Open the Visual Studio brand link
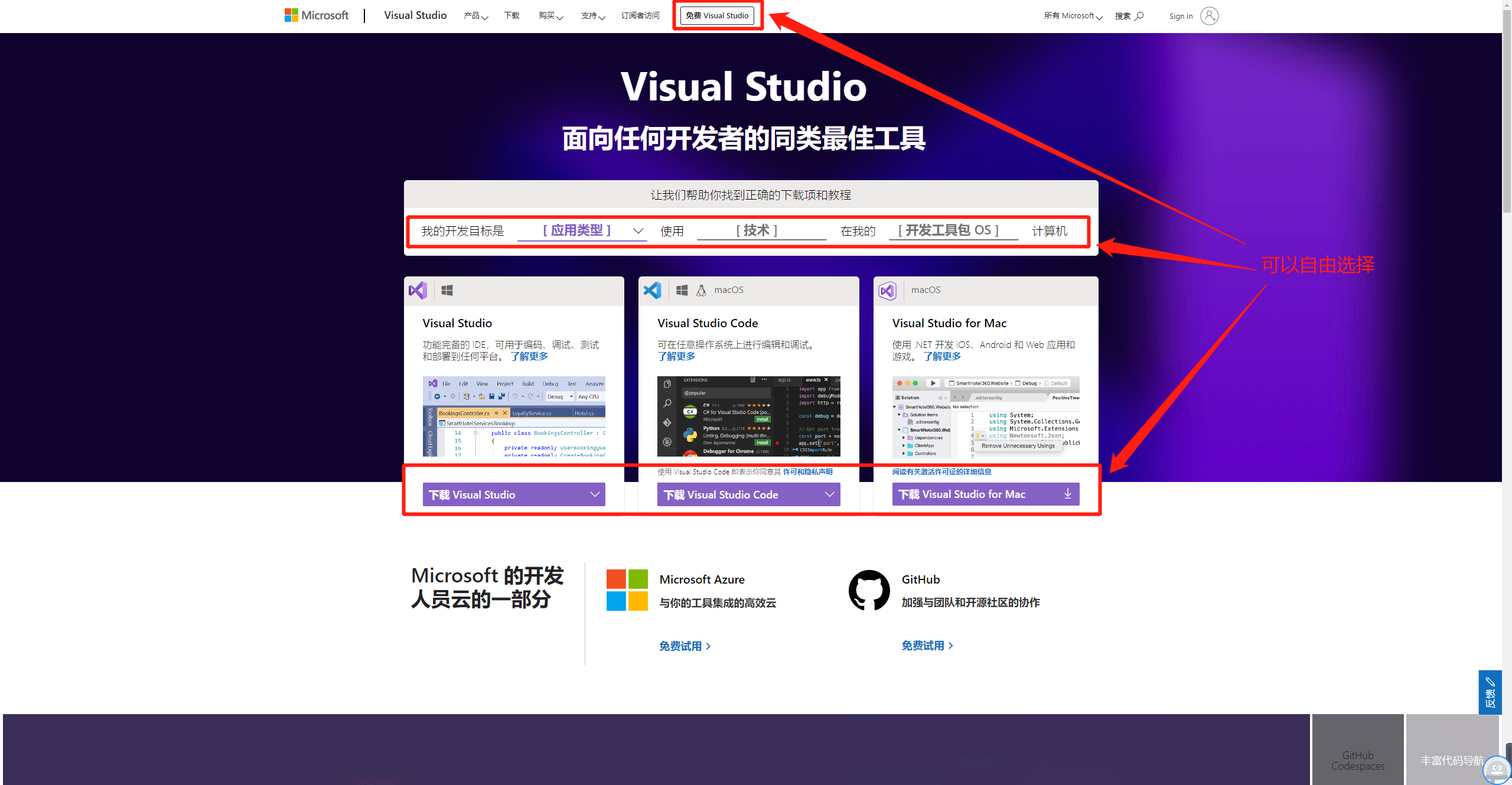The width and height of the screenshot is (1512, 785). pyautogui.click(x=415, y=15)
